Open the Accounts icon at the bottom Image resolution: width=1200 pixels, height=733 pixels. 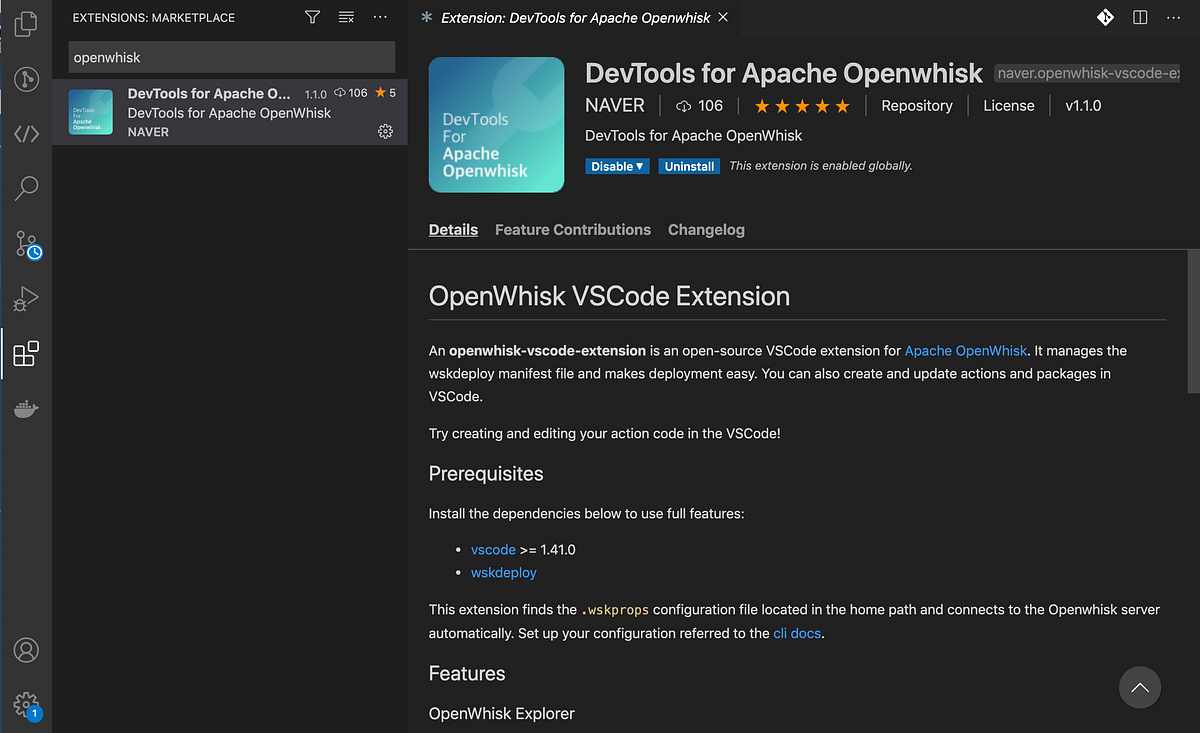point(27,650)
